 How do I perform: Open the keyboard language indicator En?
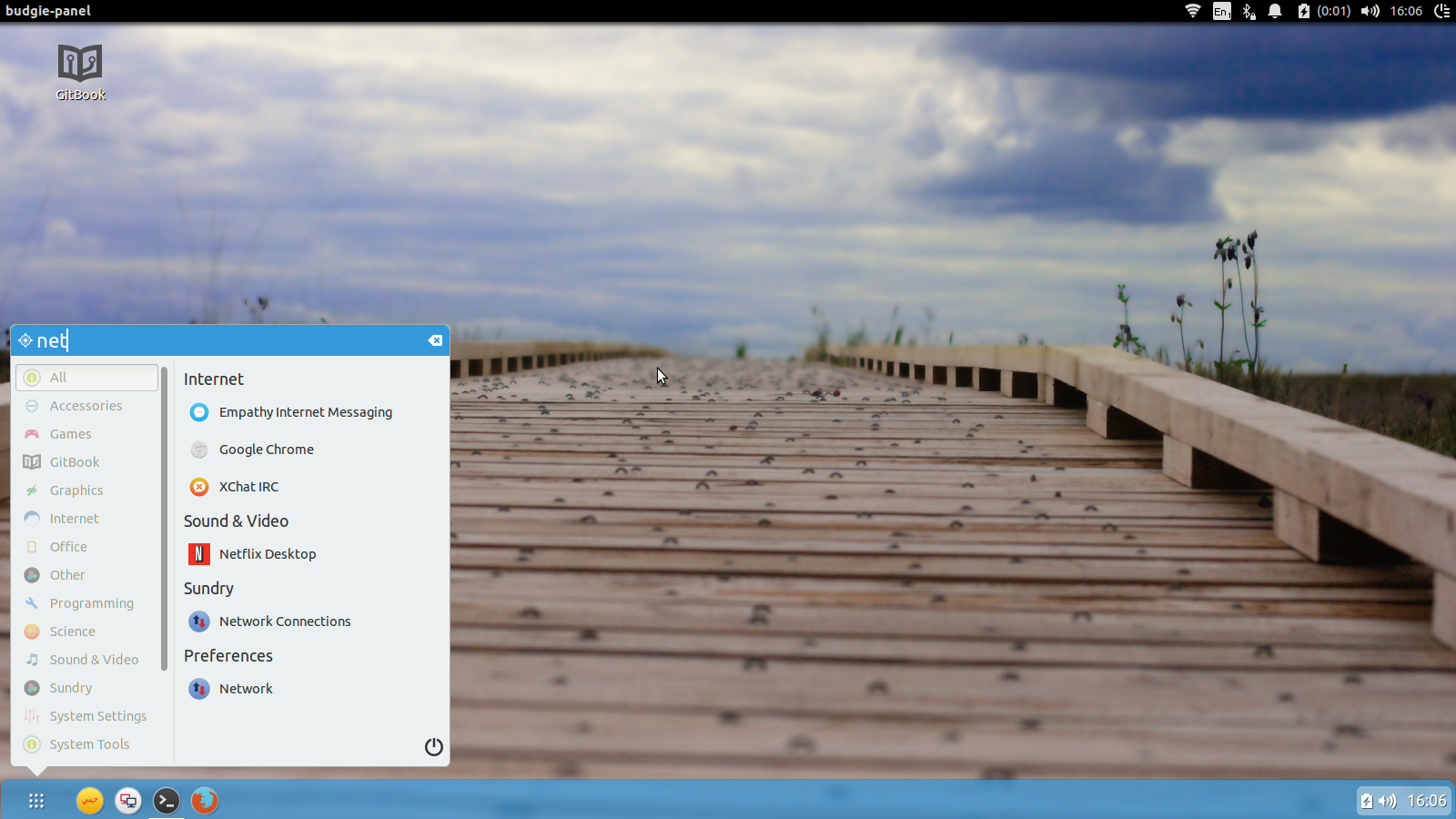coord(1222,11)
